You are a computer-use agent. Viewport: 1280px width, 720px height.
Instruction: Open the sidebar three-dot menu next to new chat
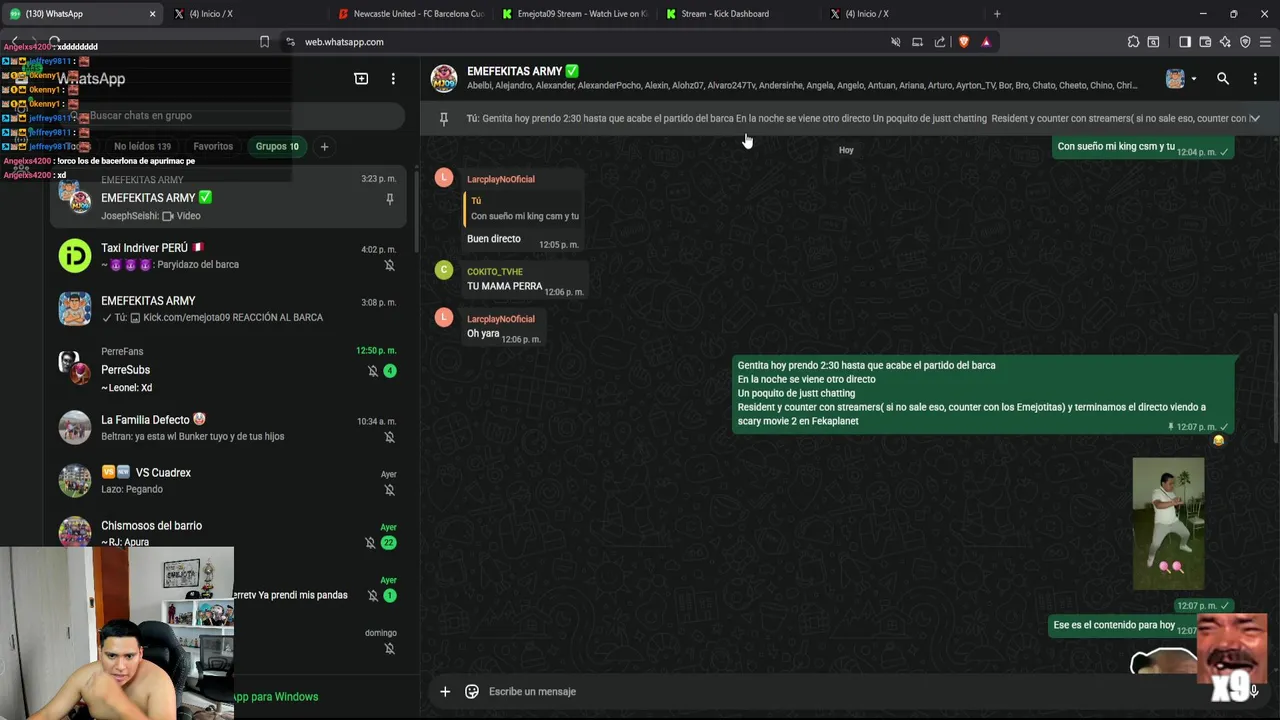[393, 78]
